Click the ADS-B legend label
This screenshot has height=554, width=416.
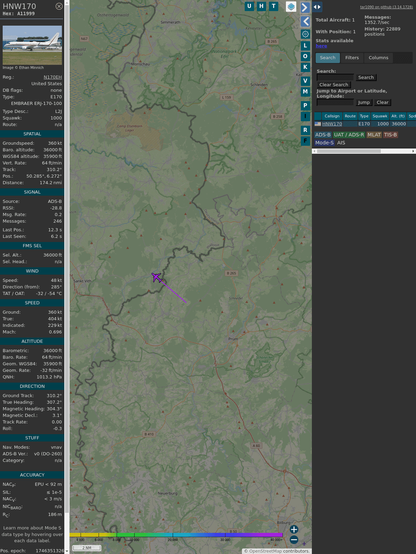pos(323,135)
